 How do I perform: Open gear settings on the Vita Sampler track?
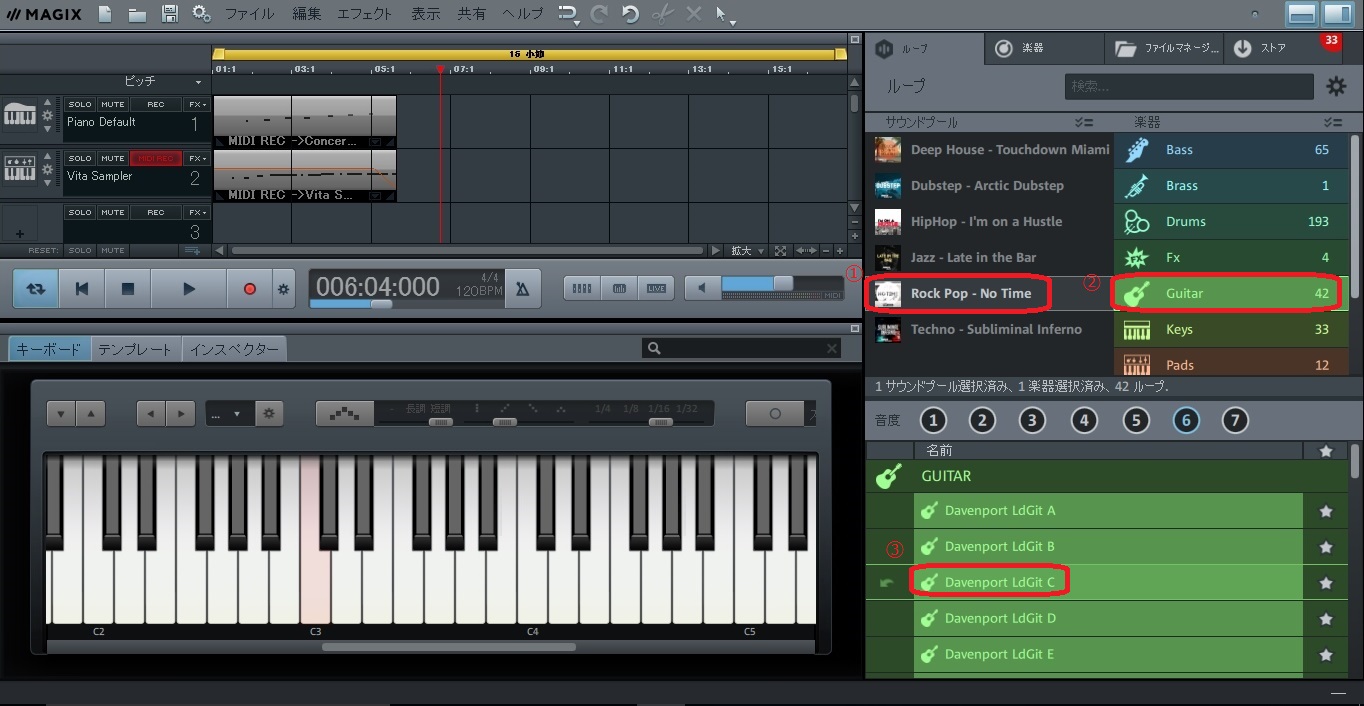(47, 170)
